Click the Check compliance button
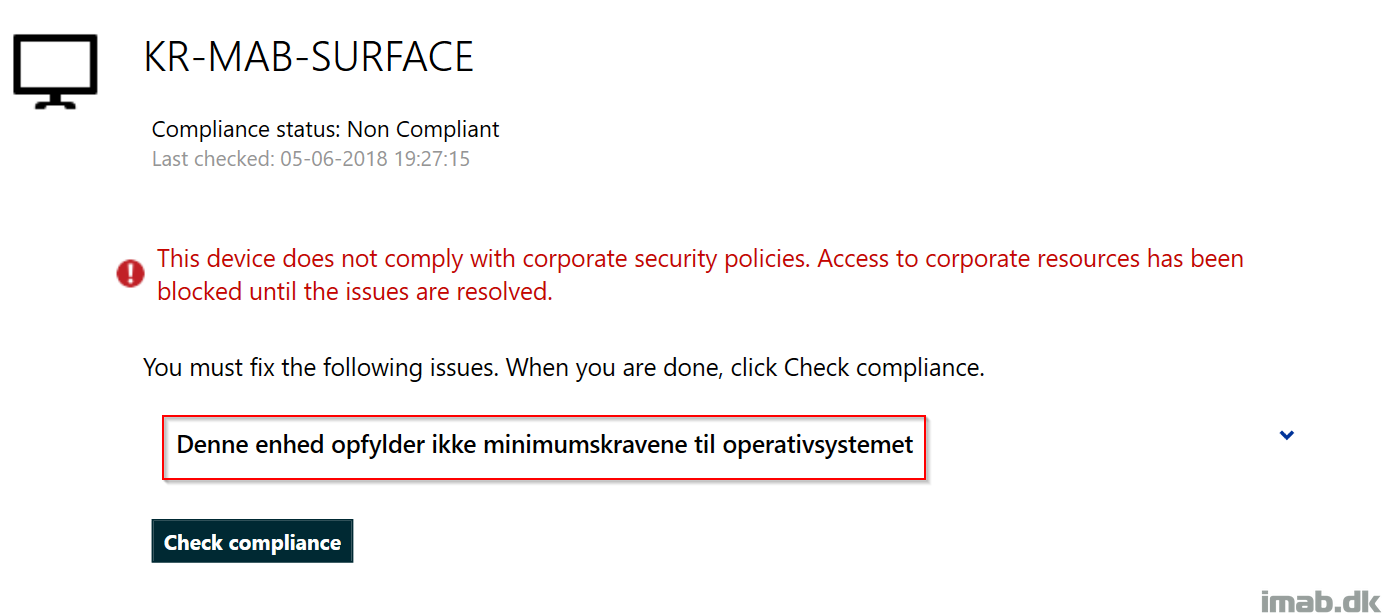1384x614 pixels. pos(252,542)
